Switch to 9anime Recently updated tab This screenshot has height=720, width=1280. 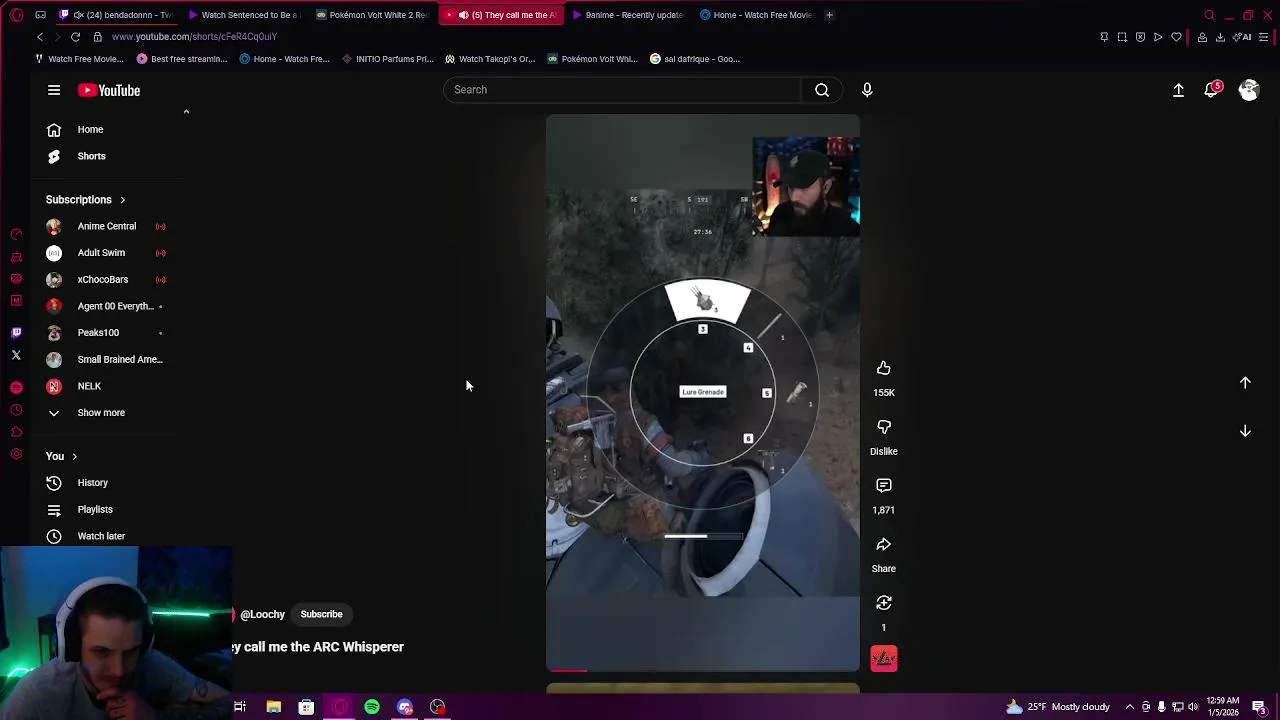(x=627, y=15)
